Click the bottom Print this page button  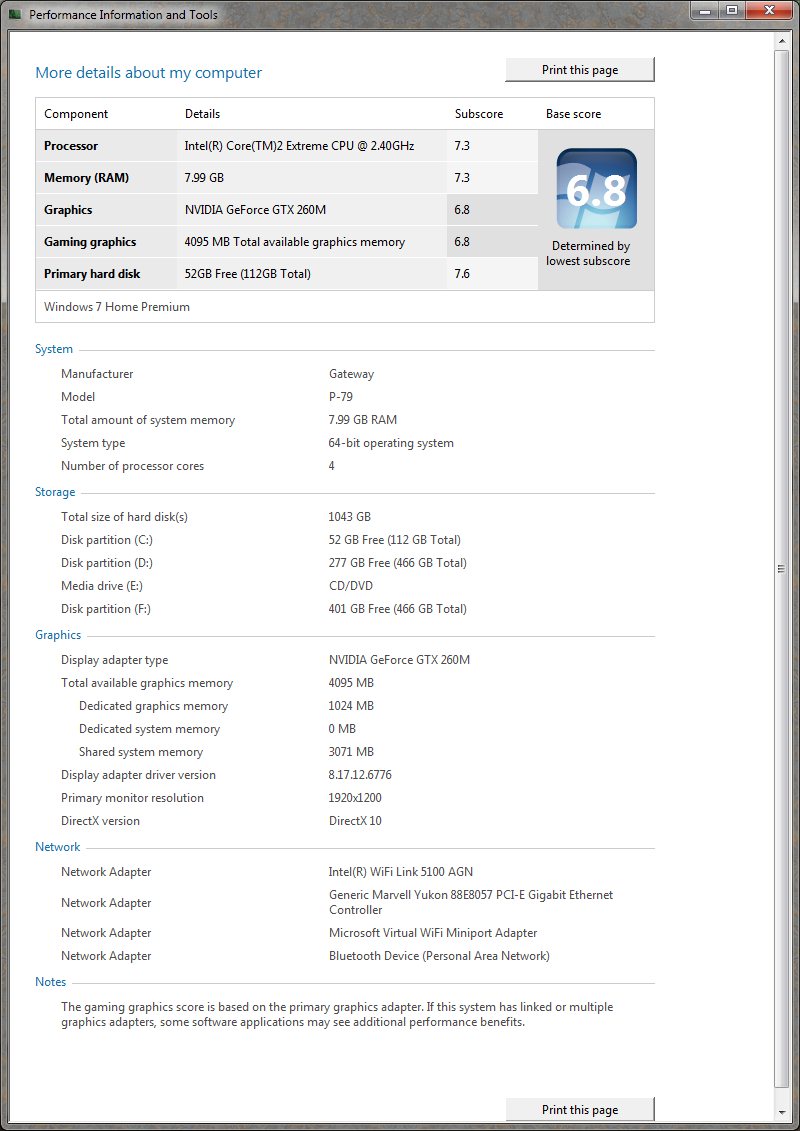click(x=580, y=1110)
